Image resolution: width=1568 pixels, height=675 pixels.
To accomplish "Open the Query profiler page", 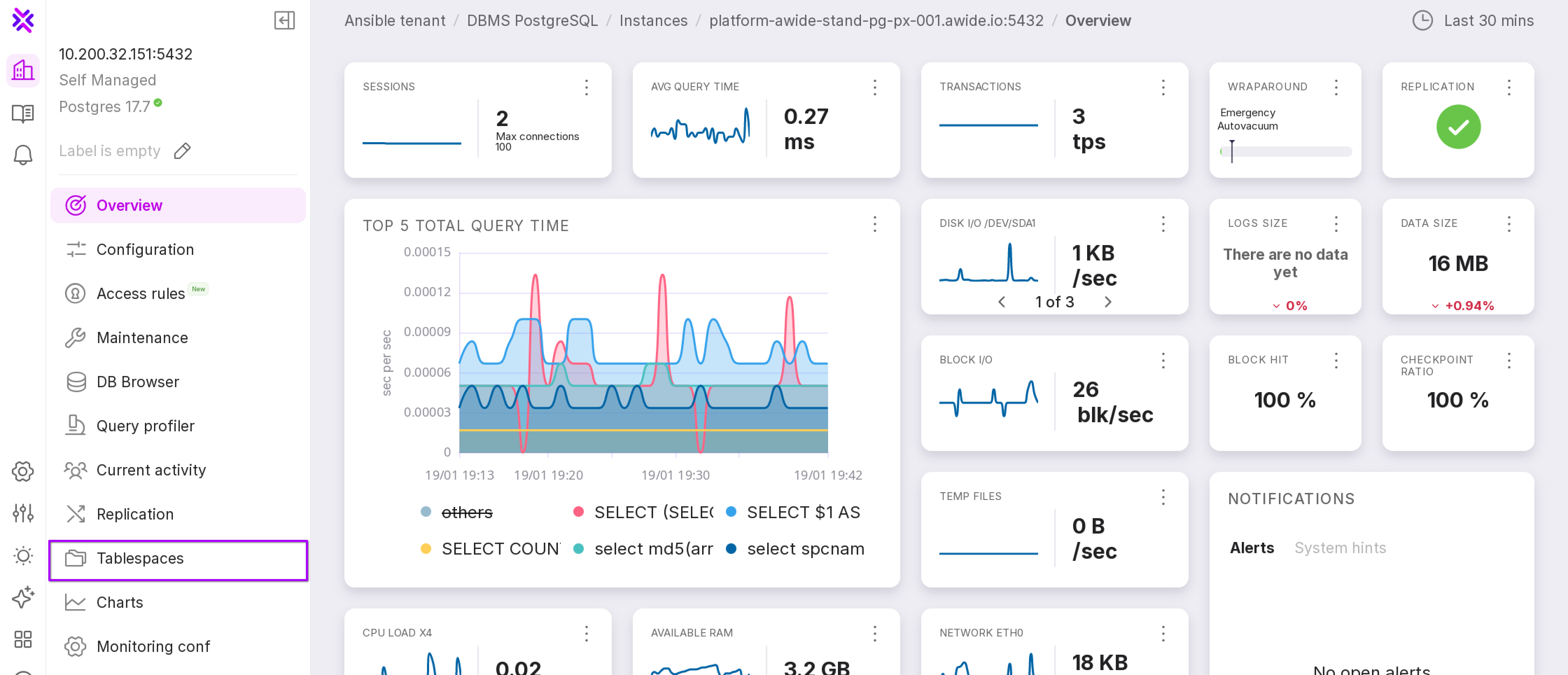I will point(145,426).
